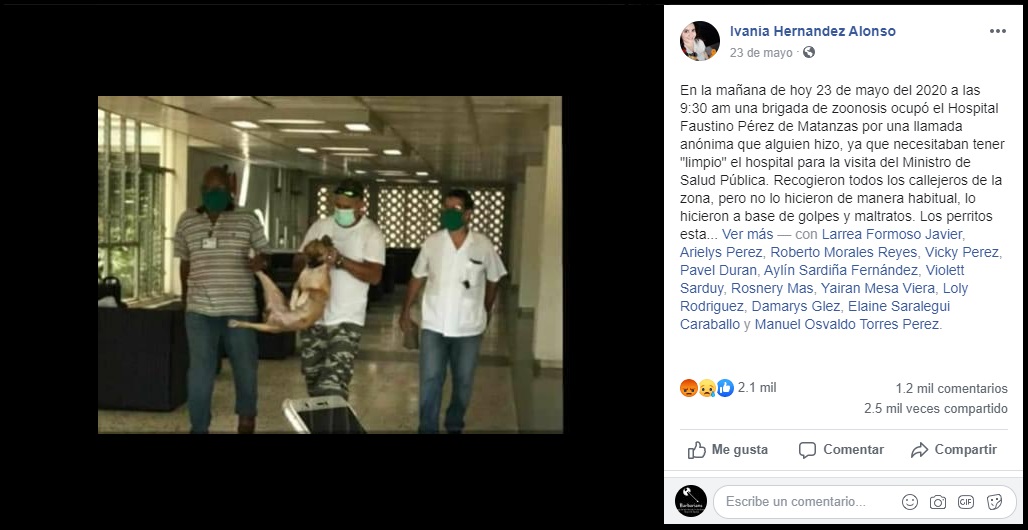The width and height of the screenshot is (1028, 530).
Task: Click the public globe privacy icon
Action: click(809, 52)
